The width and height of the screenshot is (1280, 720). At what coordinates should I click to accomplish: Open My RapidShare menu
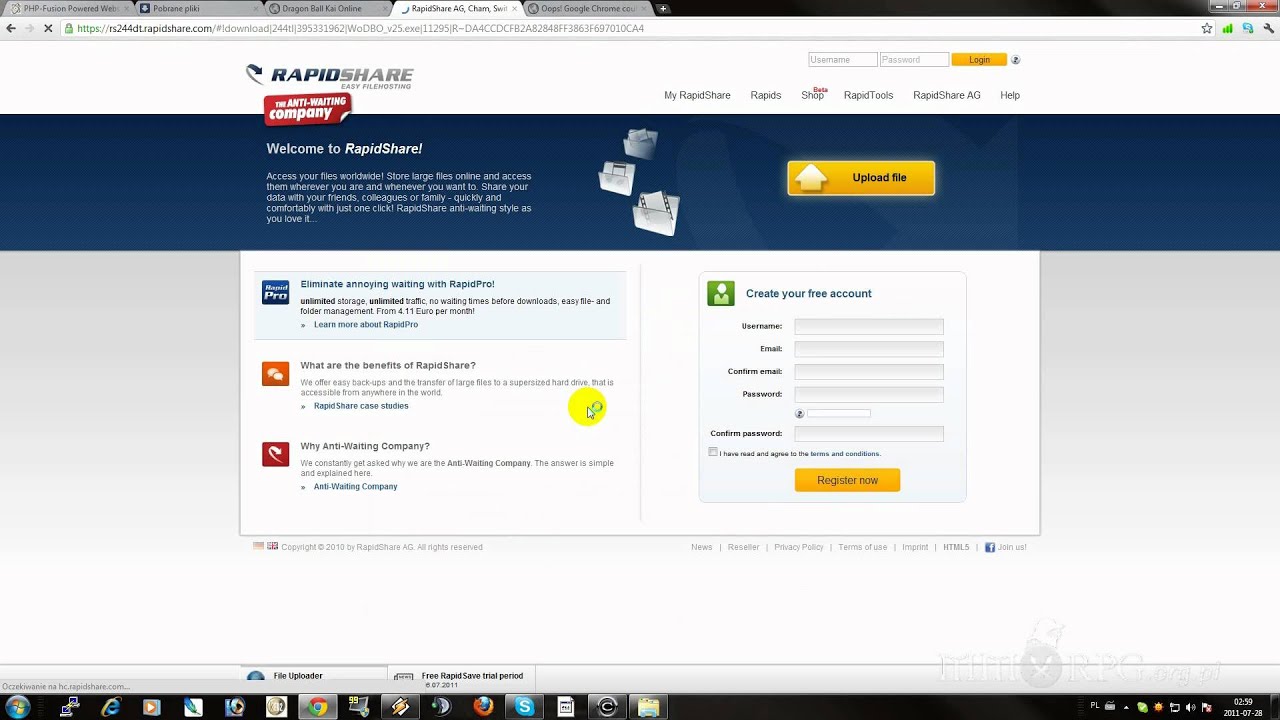pos(697,96)
